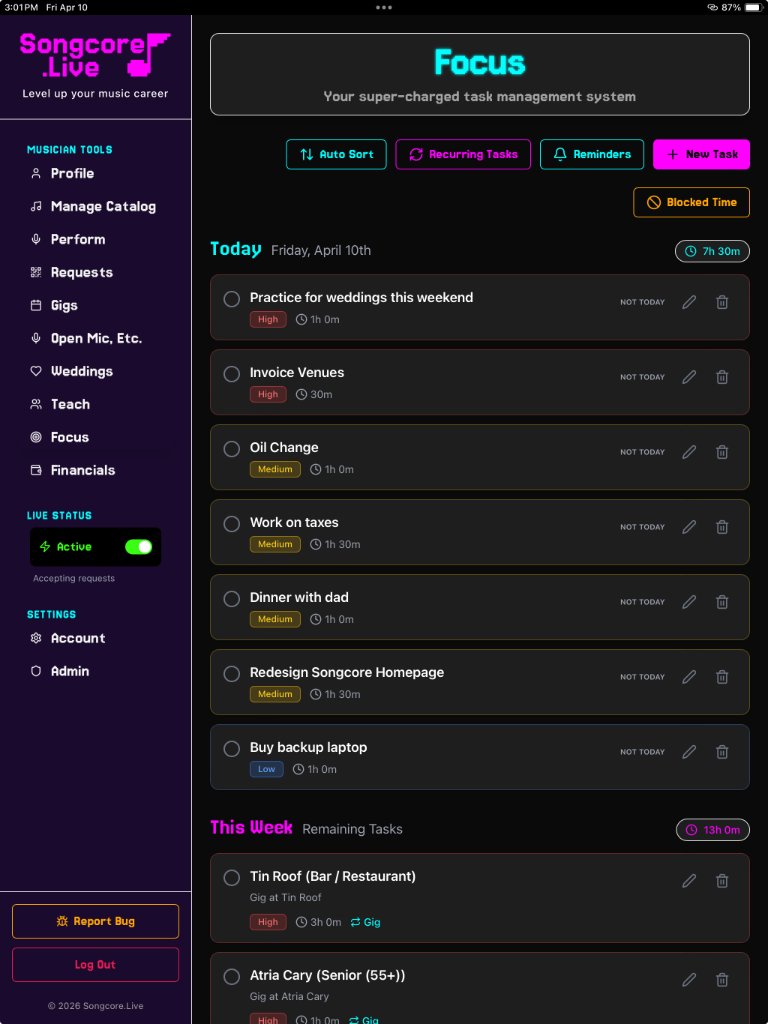This screenshot has height=1024, width=768.
Task: Edit the Oil Change task
Action: click(689, 452)
